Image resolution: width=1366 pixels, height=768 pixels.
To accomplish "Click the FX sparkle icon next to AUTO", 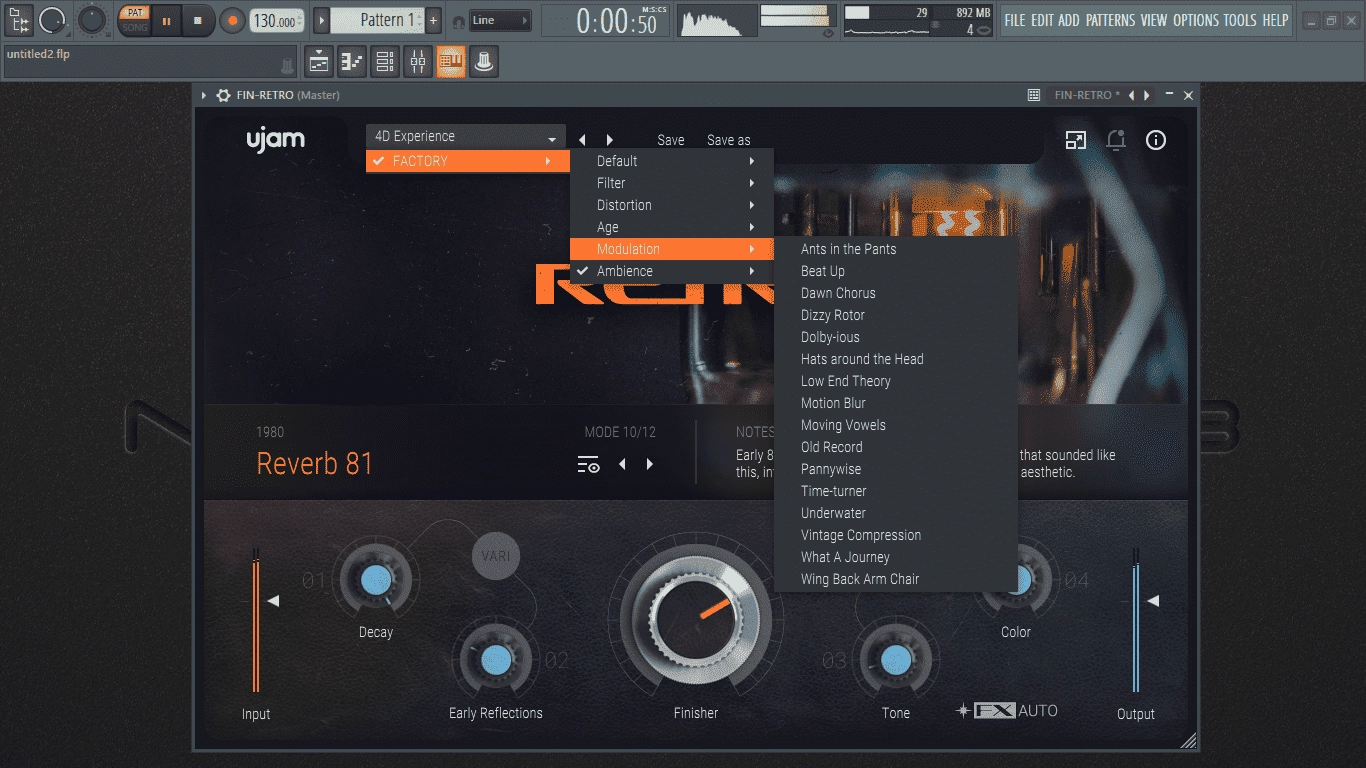I will click(x=963, y=711).
